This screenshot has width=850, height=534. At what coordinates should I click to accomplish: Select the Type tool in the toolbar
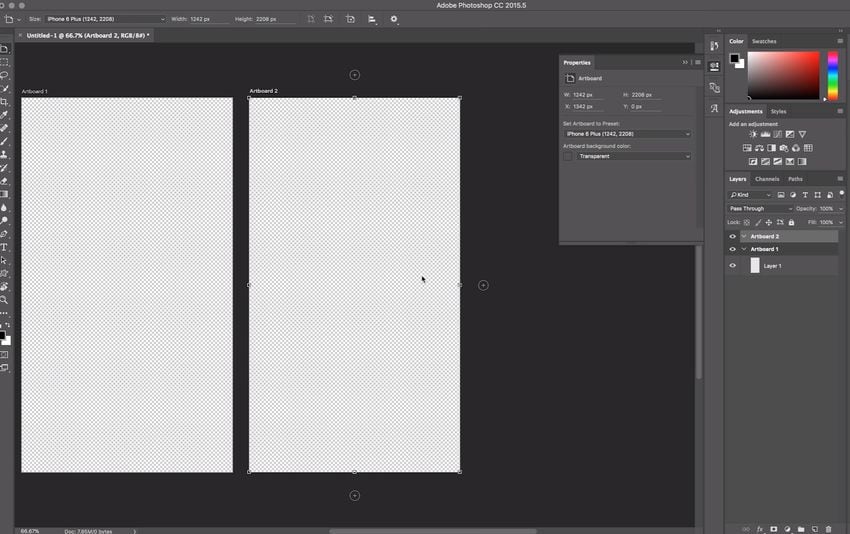click(x=5, y=247)
